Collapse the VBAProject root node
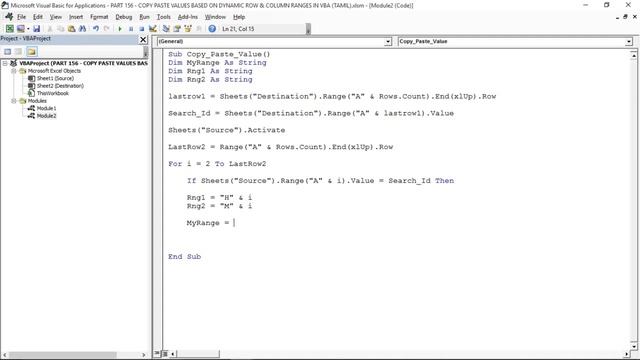640x360 pixels. tap(5, 63)
